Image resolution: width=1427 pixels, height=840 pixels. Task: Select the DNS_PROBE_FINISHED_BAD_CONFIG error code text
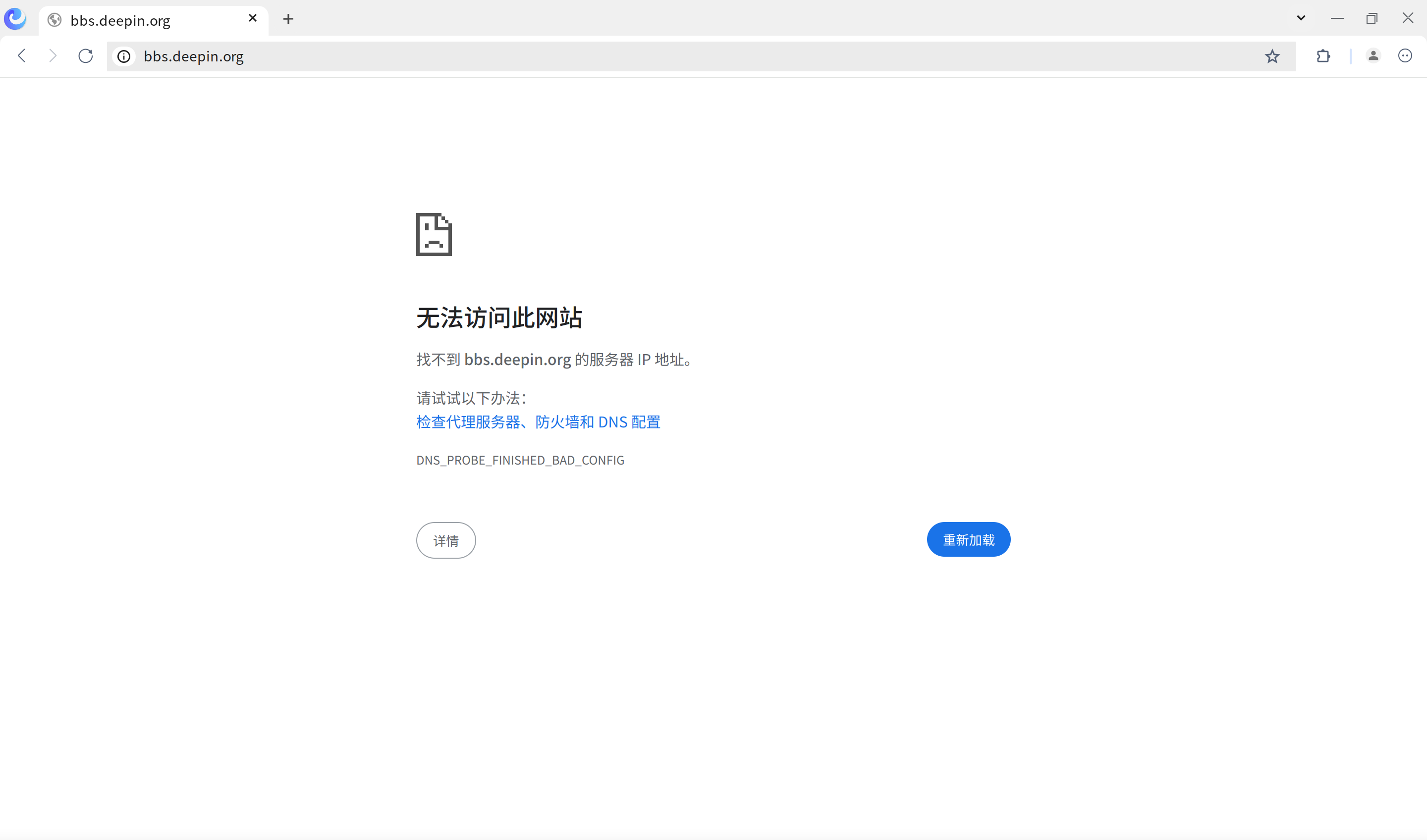520,460
